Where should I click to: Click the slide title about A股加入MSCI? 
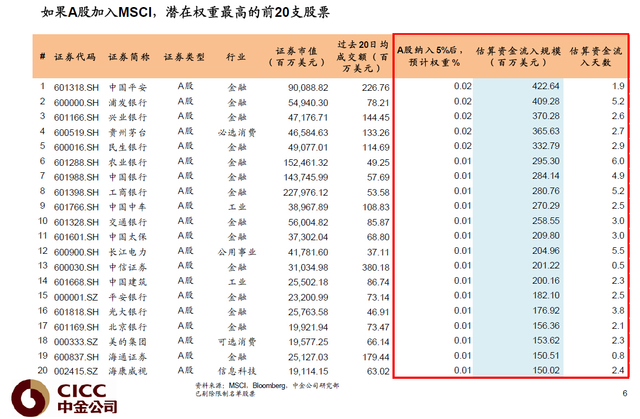(185, 12)
